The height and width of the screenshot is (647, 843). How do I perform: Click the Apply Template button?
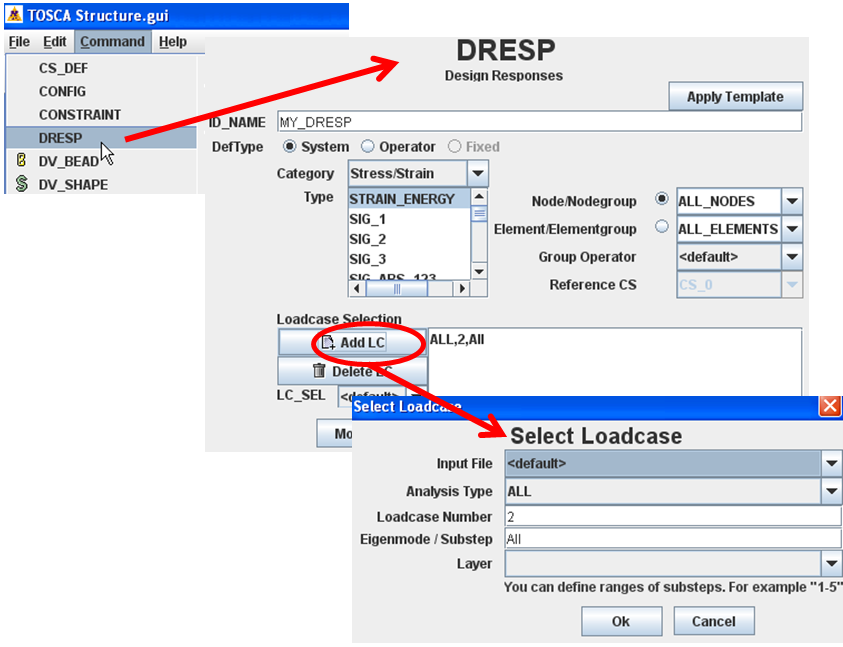(735, 97)
